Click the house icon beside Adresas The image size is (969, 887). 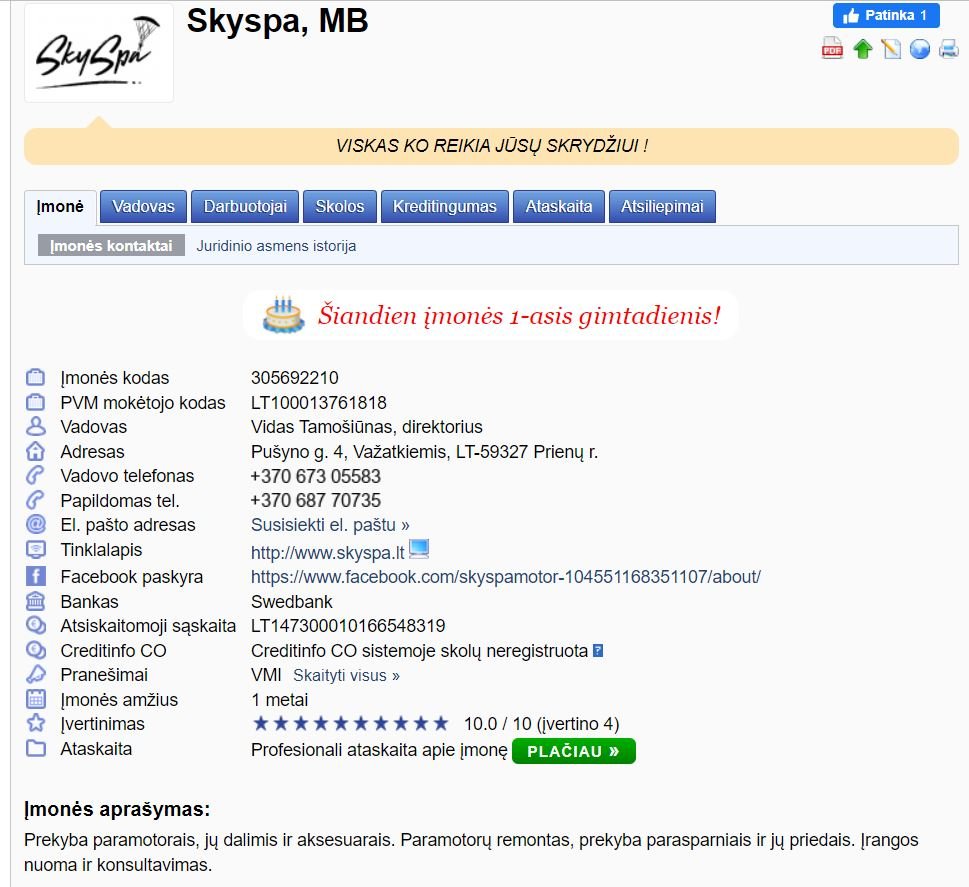(x=36, y=451)
